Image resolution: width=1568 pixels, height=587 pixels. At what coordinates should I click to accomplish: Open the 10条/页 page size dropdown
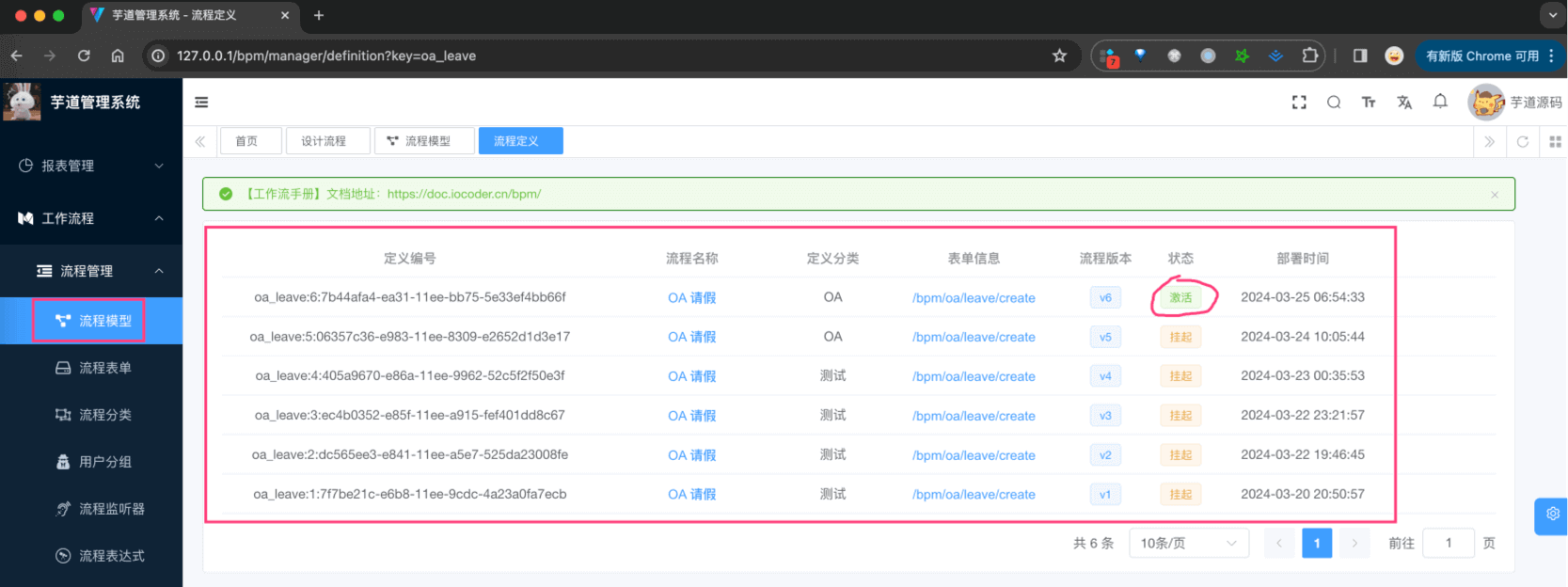point(1188,543)
